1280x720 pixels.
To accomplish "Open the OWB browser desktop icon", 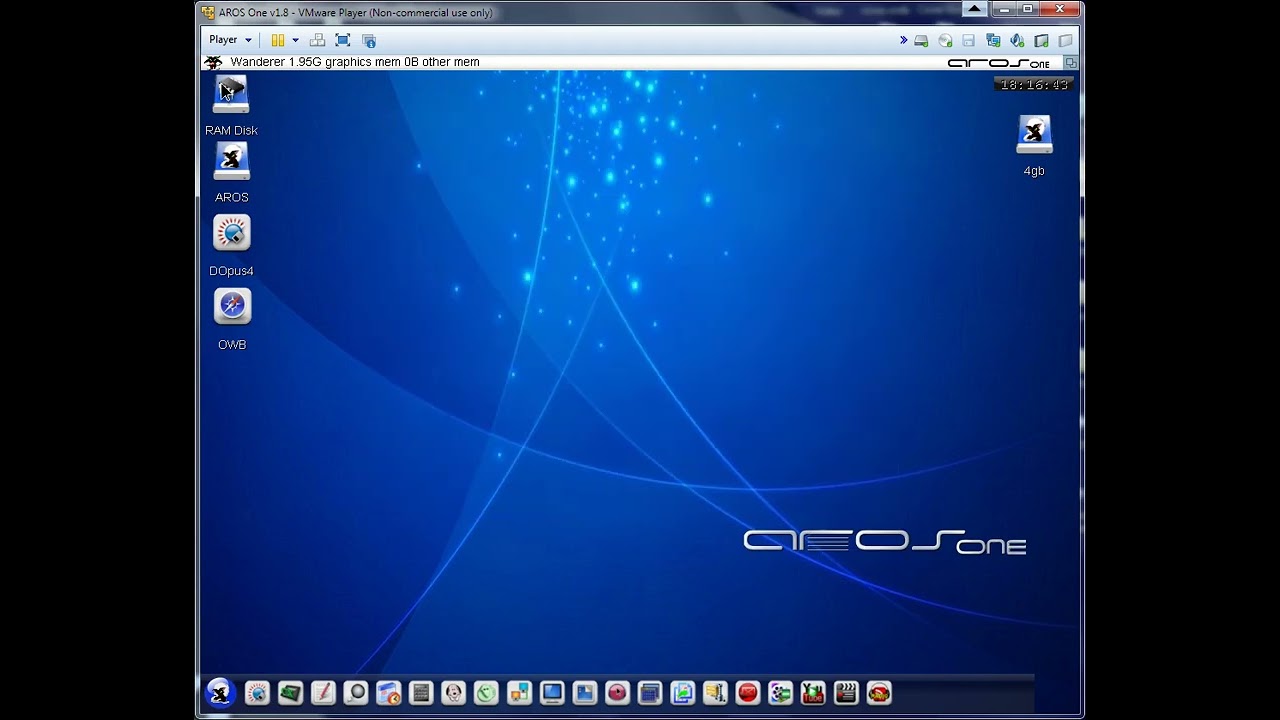I will 232,307.
